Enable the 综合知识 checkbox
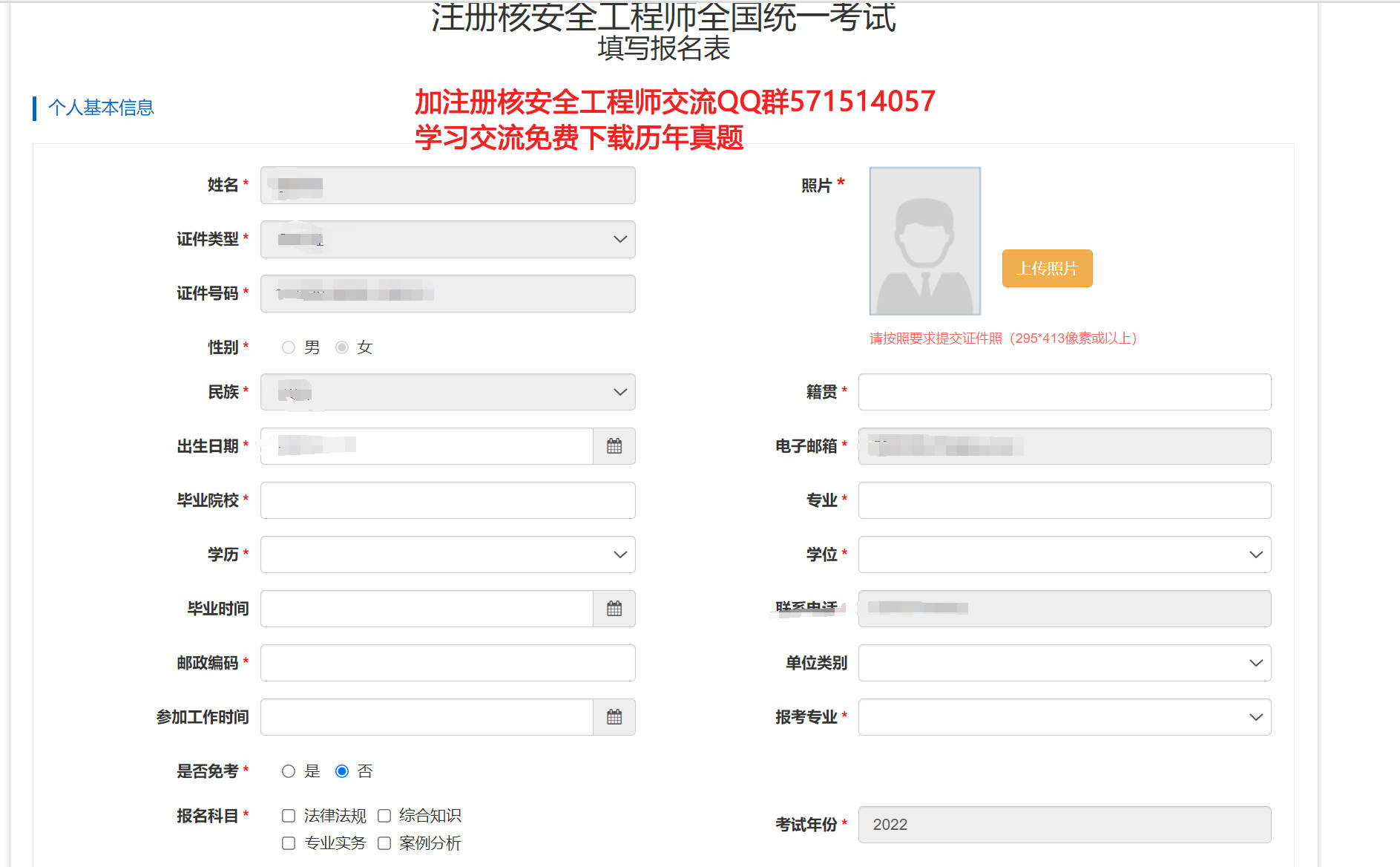The width and height of the screenshot is (1400, 867). (x=384, y=815)
